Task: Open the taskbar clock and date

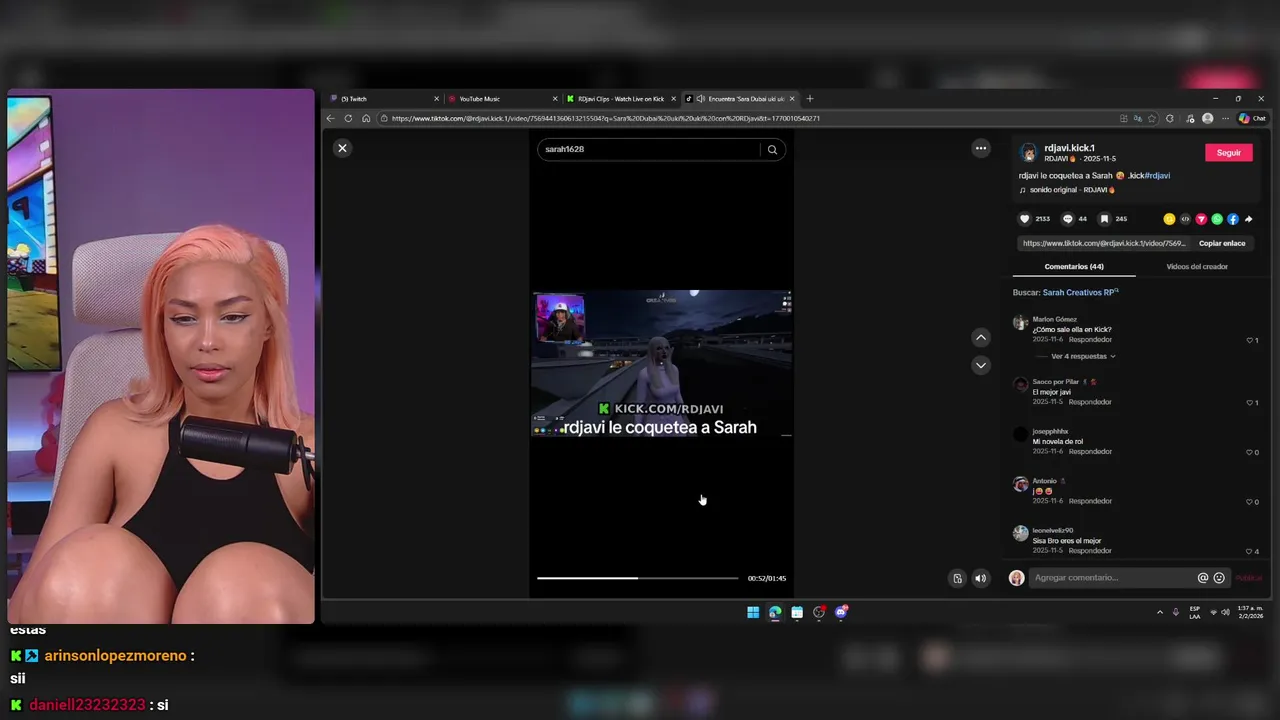Action: click(x=1251, y=612)
